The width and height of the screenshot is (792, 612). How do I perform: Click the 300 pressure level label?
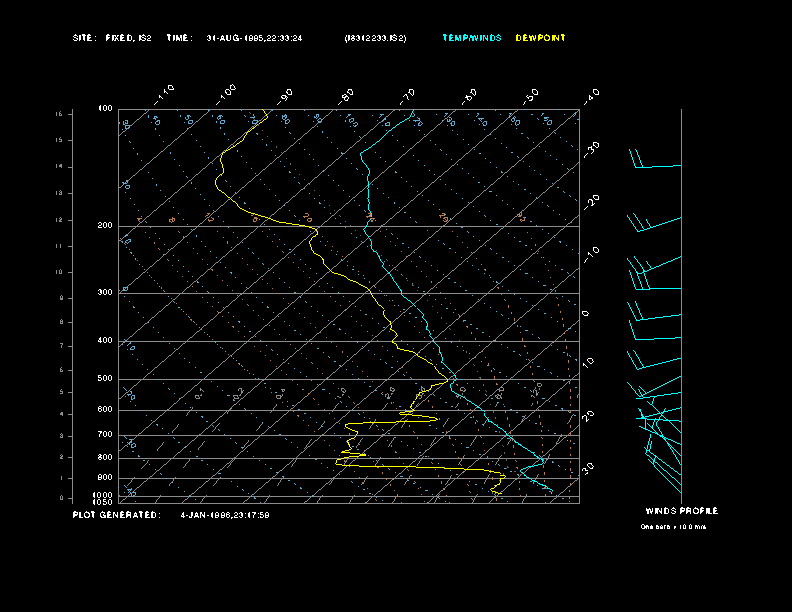tap(105, 292)
